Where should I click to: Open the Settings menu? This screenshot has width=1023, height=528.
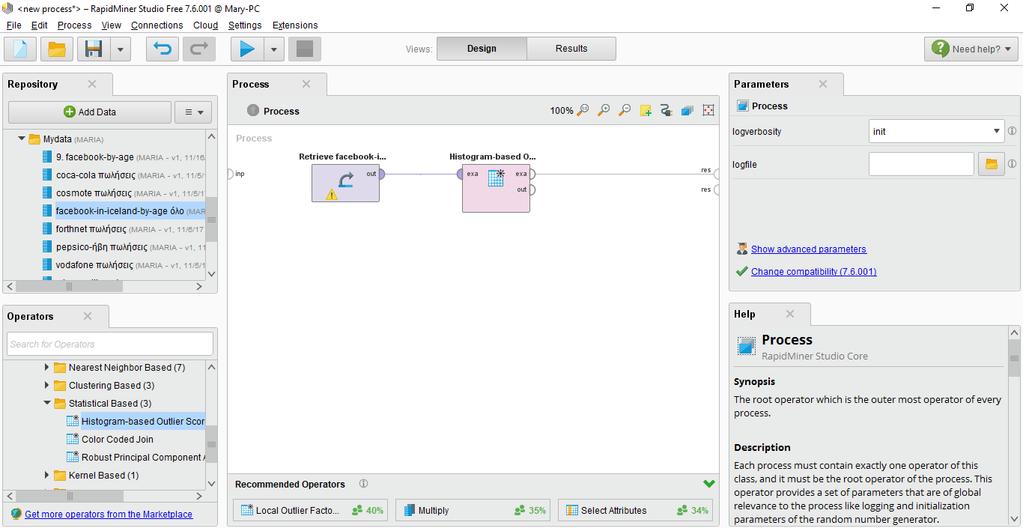[245, 25]
